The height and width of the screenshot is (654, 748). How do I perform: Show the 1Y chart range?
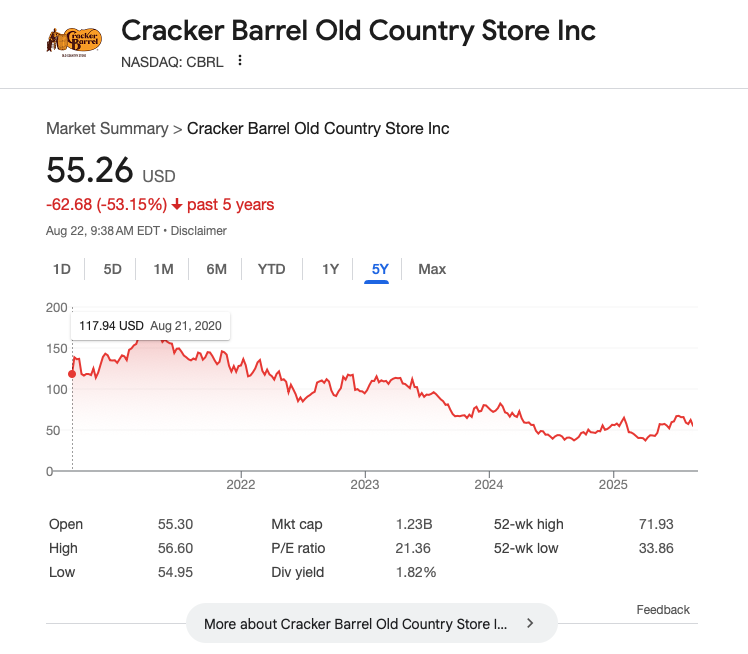coord(330,269)
